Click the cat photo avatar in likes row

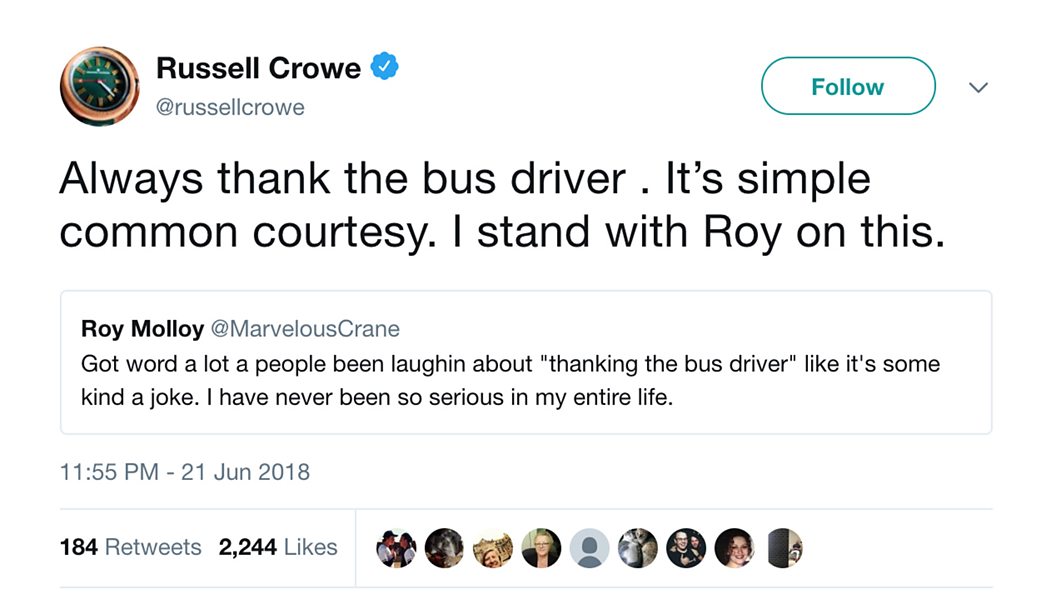[x=637, y=548]
